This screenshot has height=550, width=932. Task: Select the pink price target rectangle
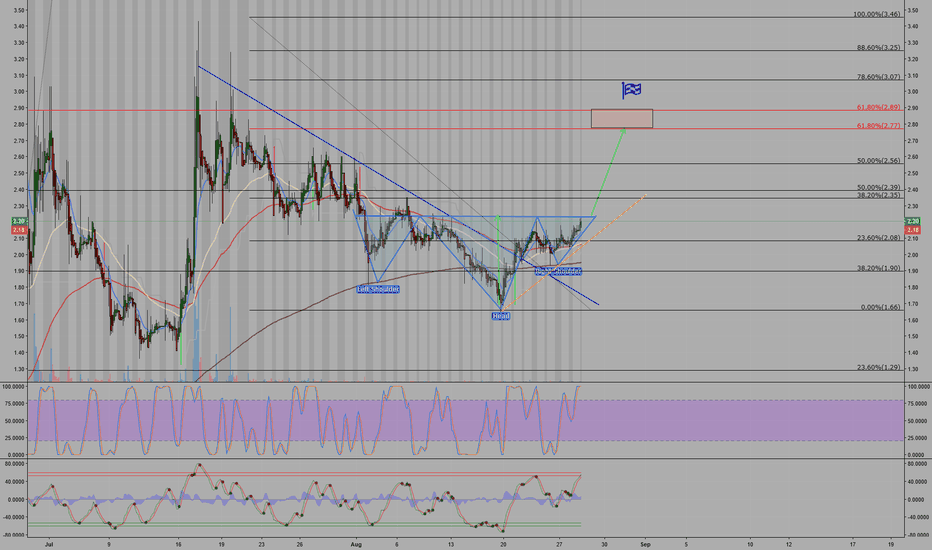click(x=622, y=118)
